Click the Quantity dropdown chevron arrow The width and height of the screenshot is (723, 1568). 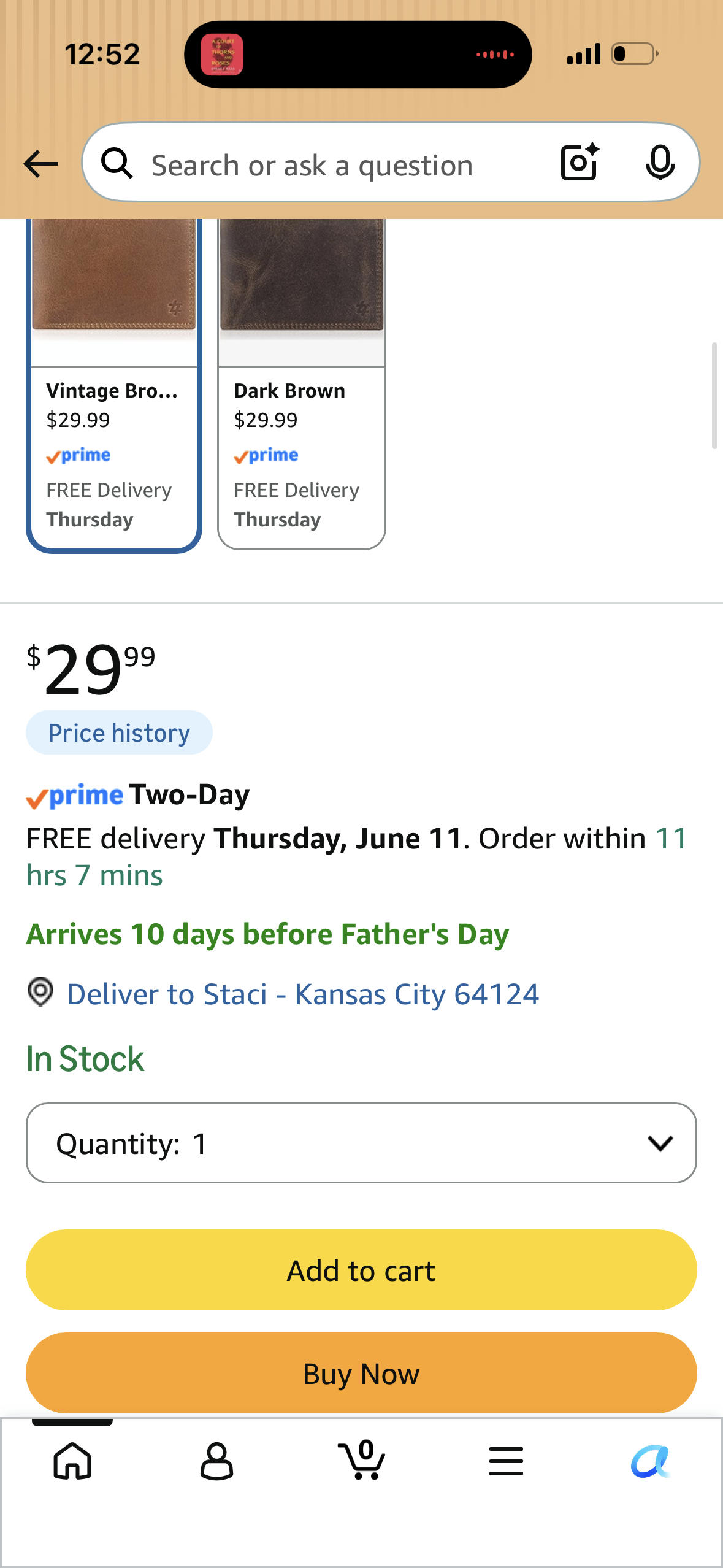[x=660, y=1143]
